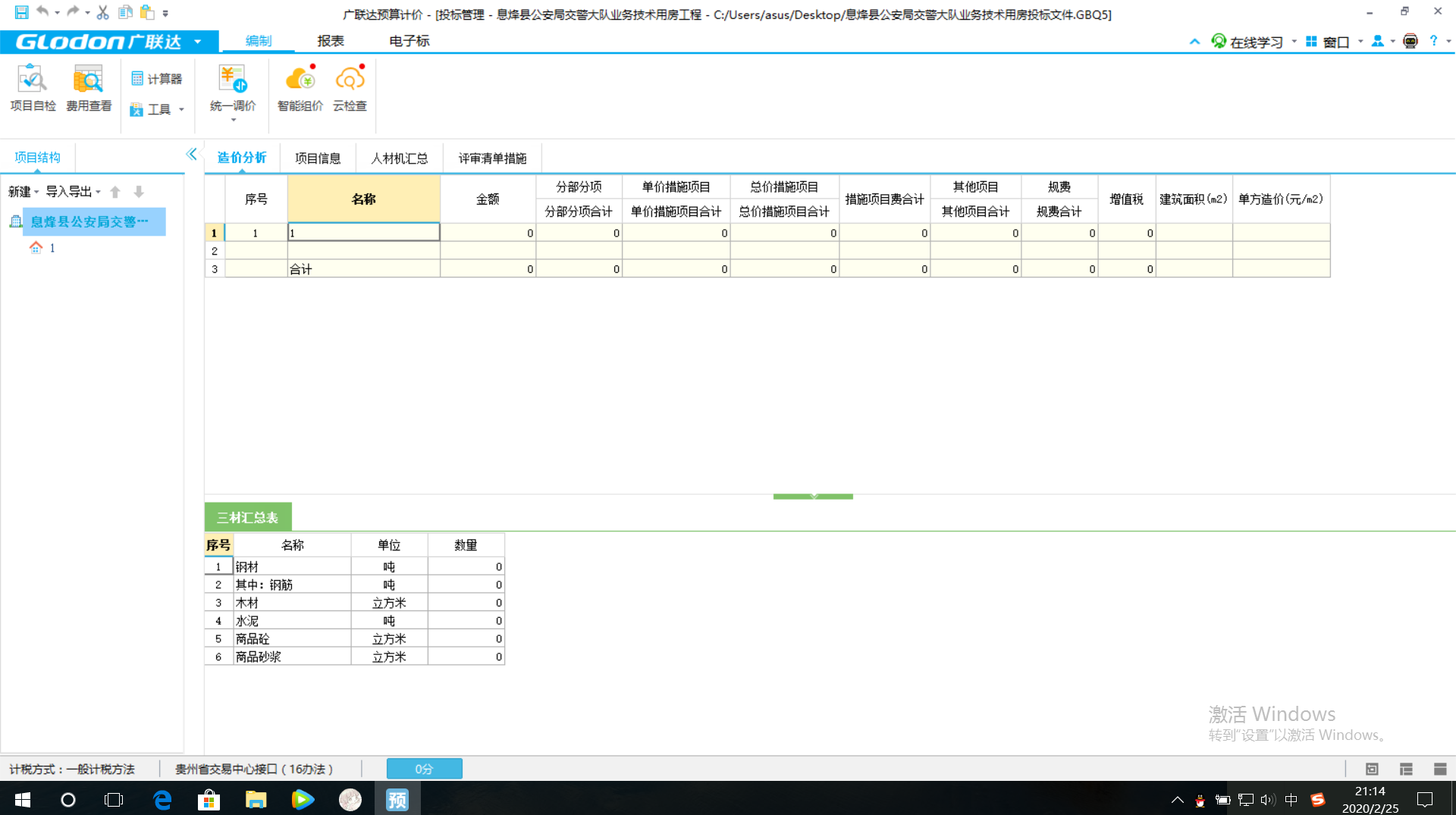Click the 合计 row cell

364,269
